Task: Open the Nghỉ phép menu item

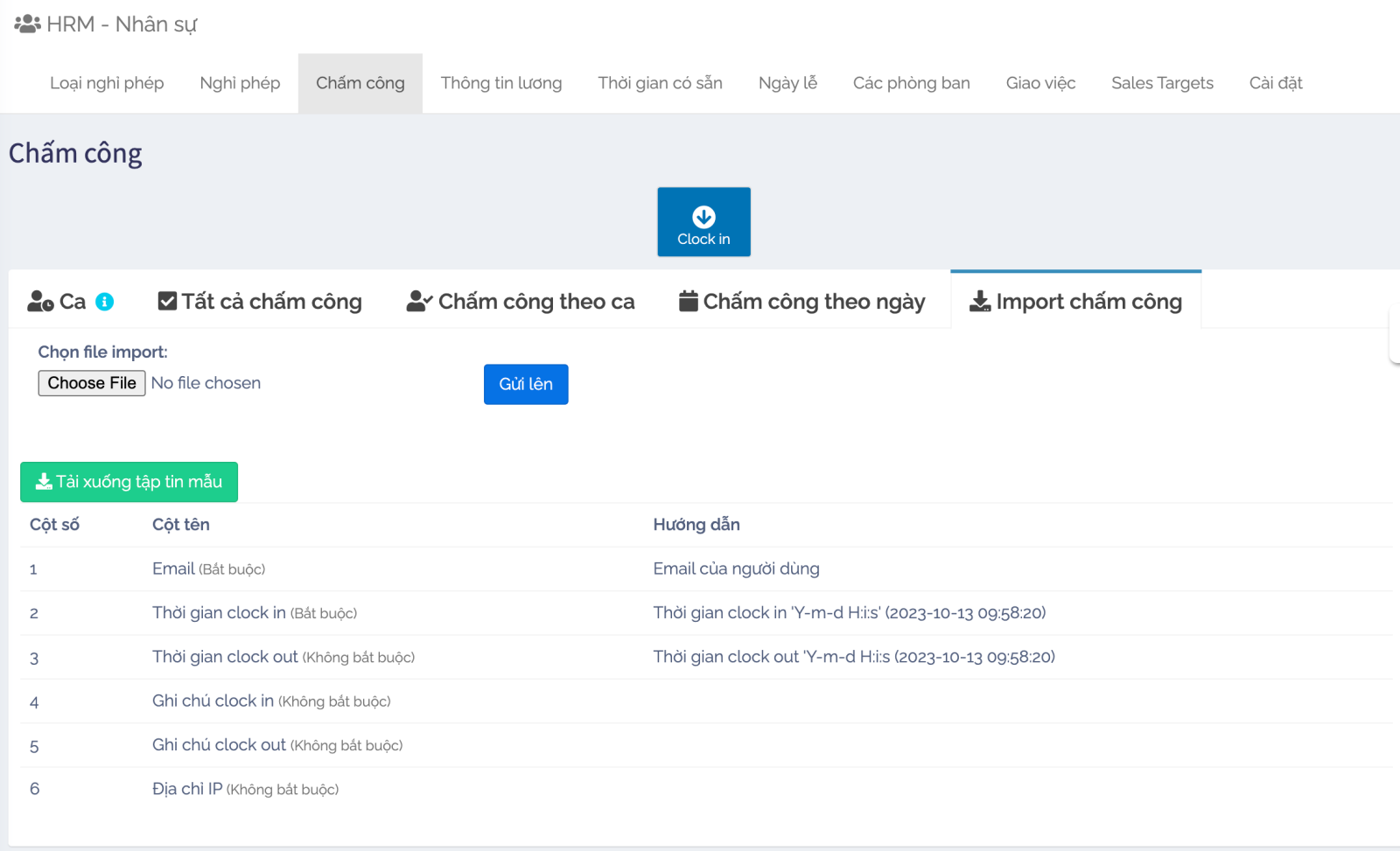Action: pyautogui.click(x=240, y=83)
